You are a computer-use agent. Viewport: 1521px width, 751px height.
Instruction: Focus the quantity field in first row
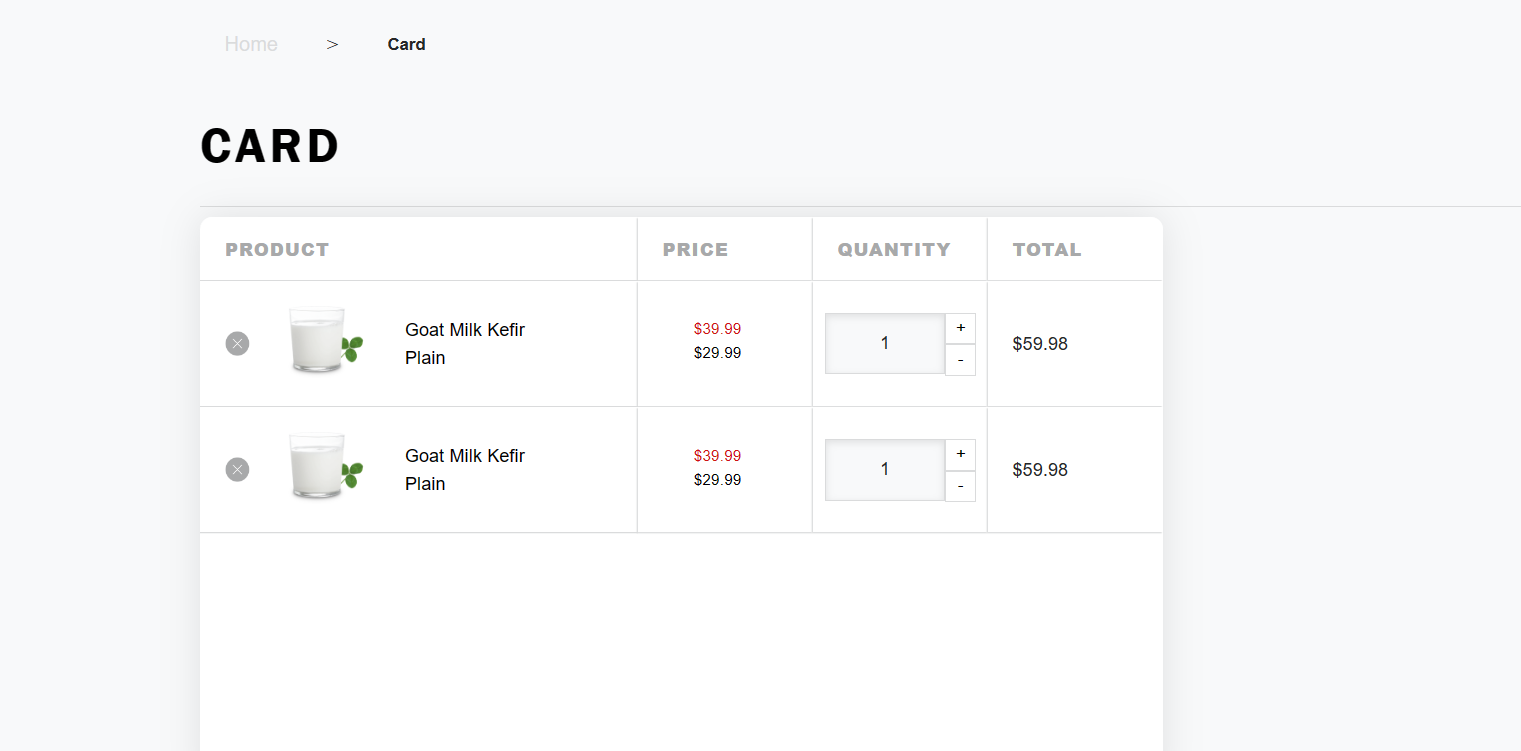point(884,344)
